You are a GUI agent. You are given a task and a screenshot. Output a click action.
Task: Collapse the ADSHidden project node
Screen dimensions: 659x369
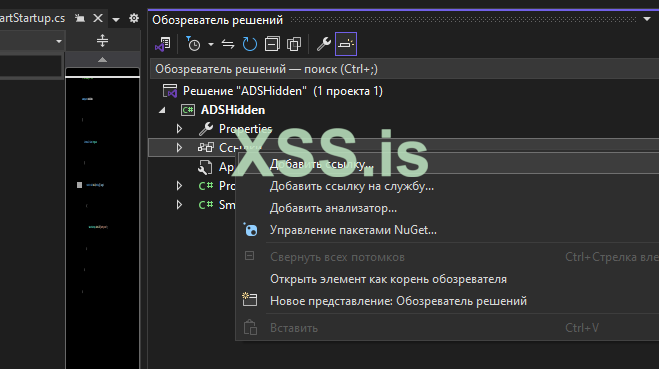tap(162, 110)
